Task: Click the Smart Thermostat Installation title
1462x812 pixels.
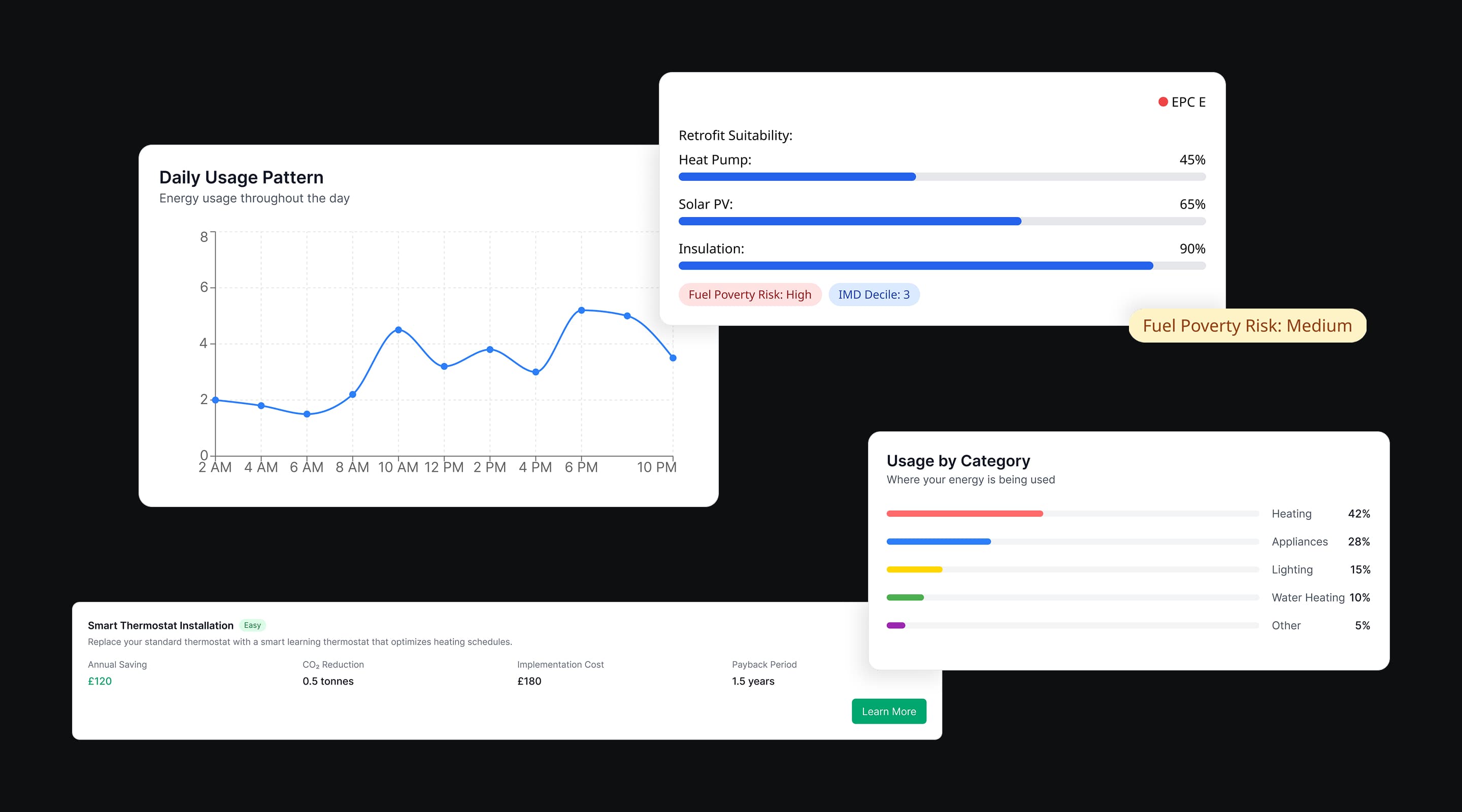Action: 160,625
